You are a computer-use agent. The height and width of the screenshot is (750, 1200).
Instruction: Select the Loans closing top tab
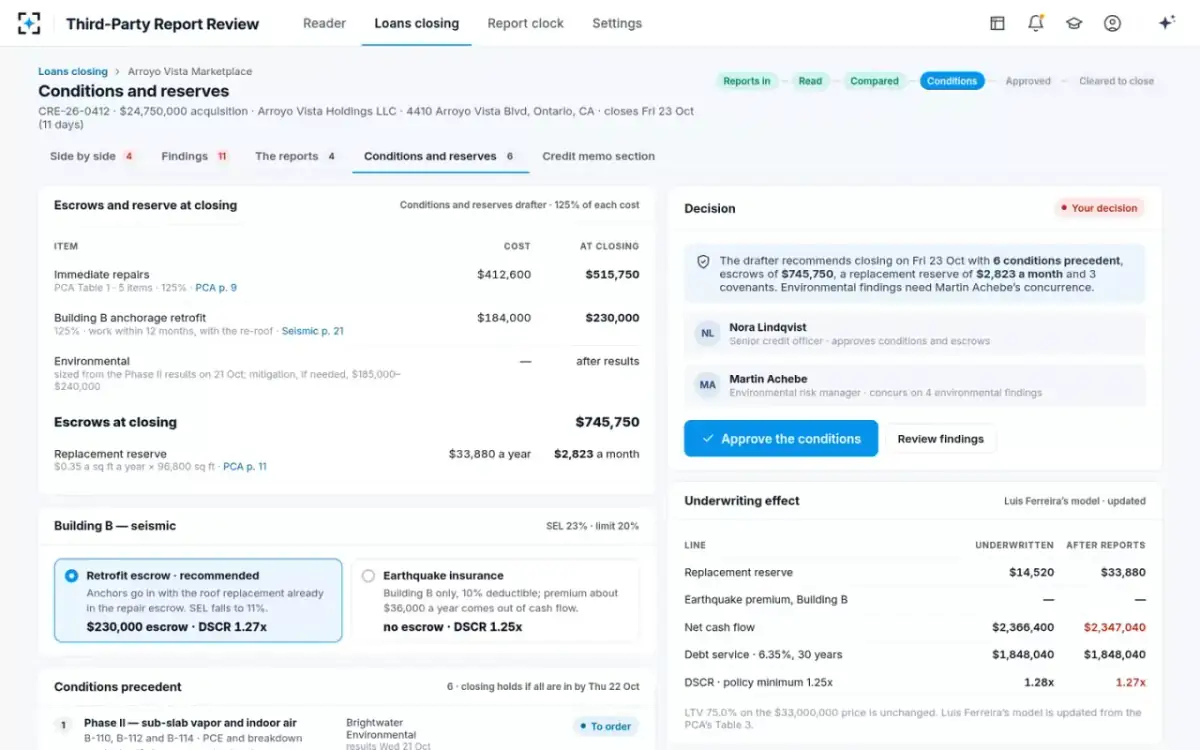[x=416, y=23]
